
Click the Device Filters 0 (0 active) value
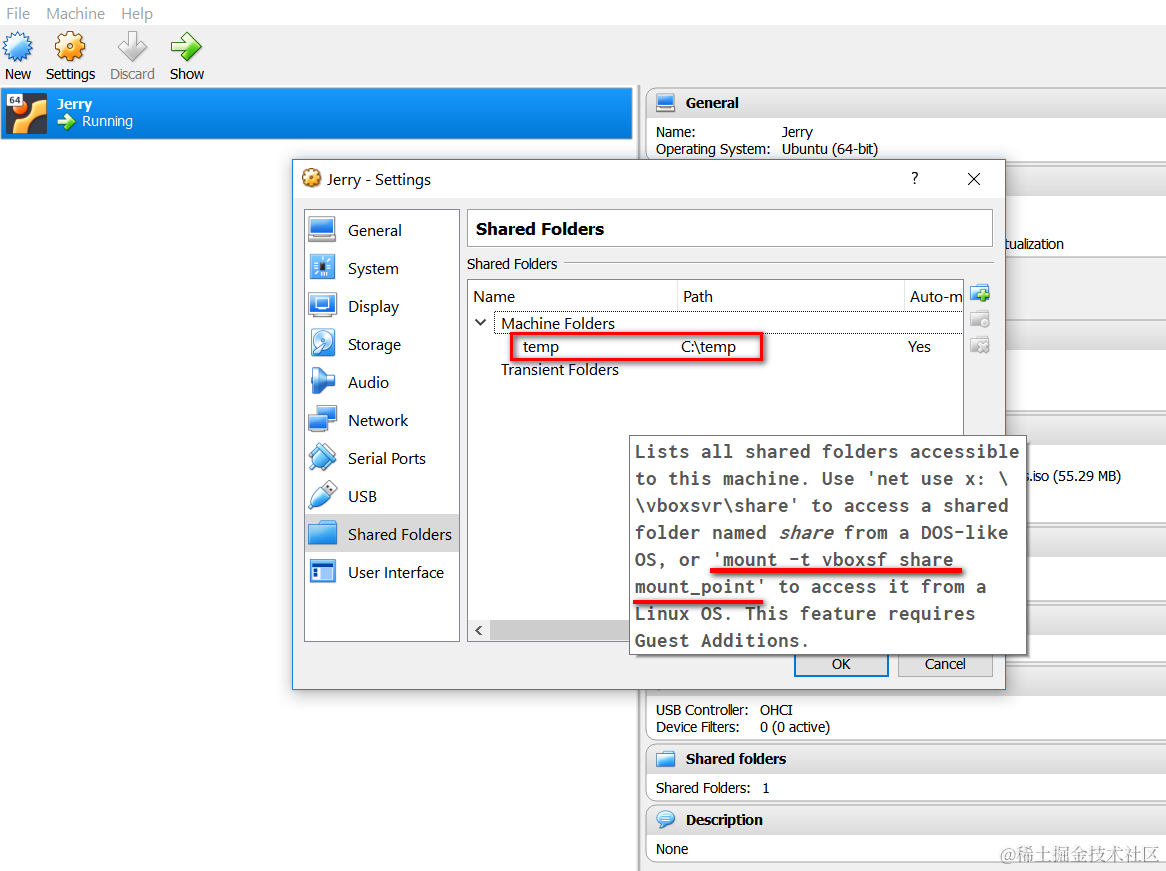click(794, 727)
